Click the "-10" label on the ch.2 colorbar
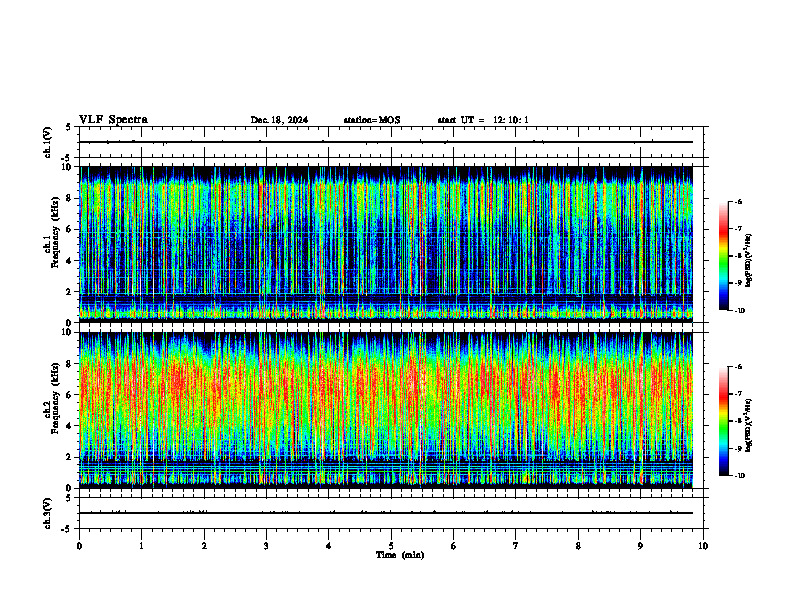 point(740,476)
